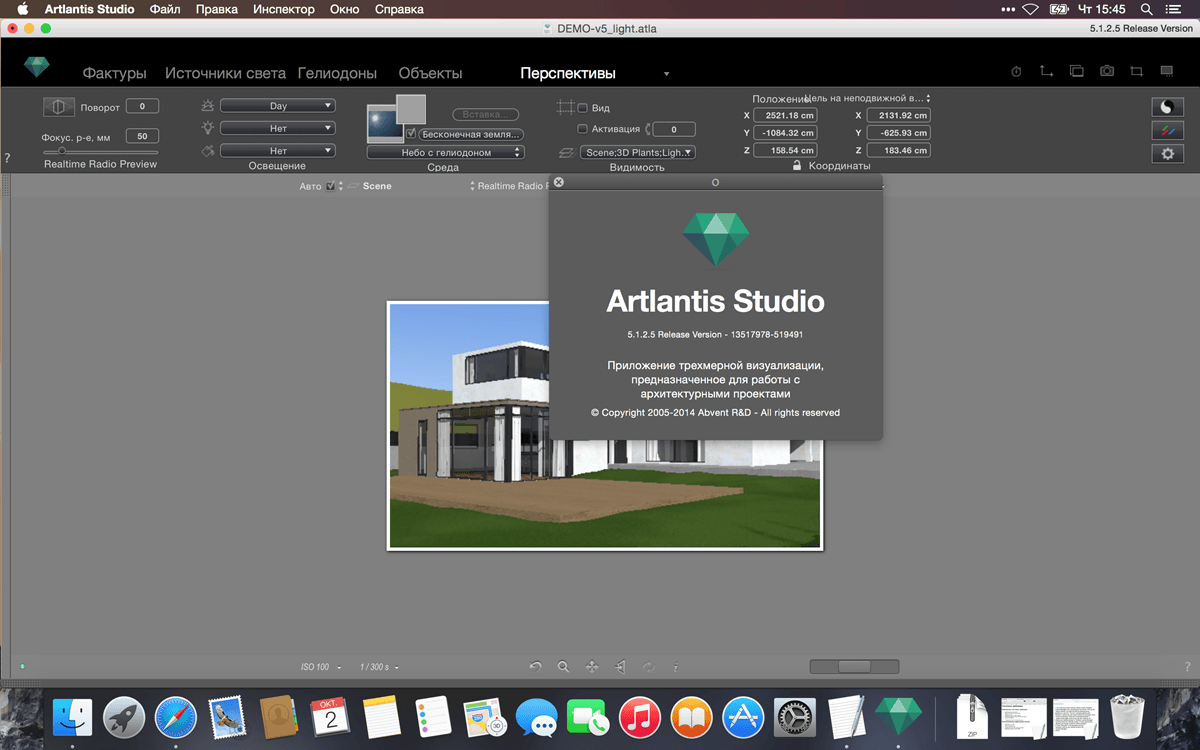Select the pan arrows tool in bottom toolbar

pos(592,667)
